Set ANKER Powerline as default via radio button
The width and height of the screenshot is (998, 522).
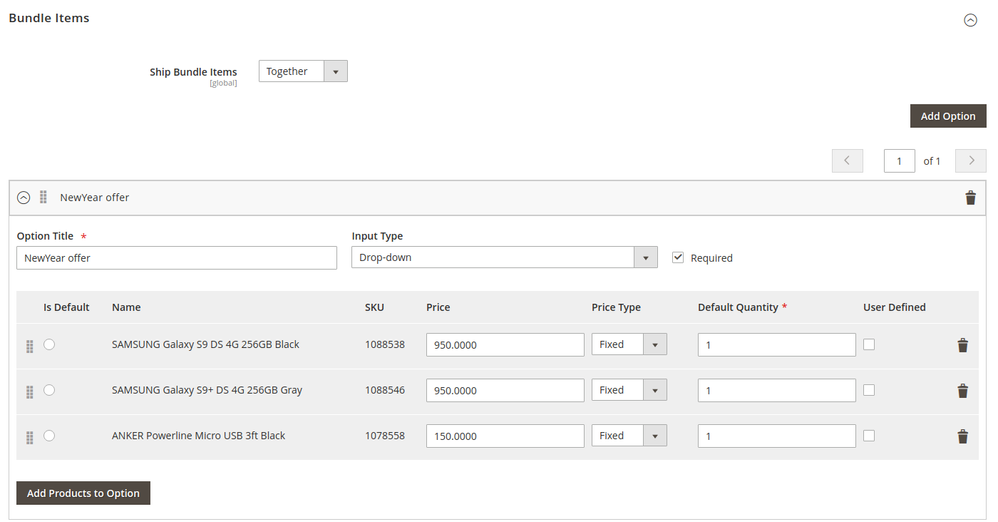[49, 436]
